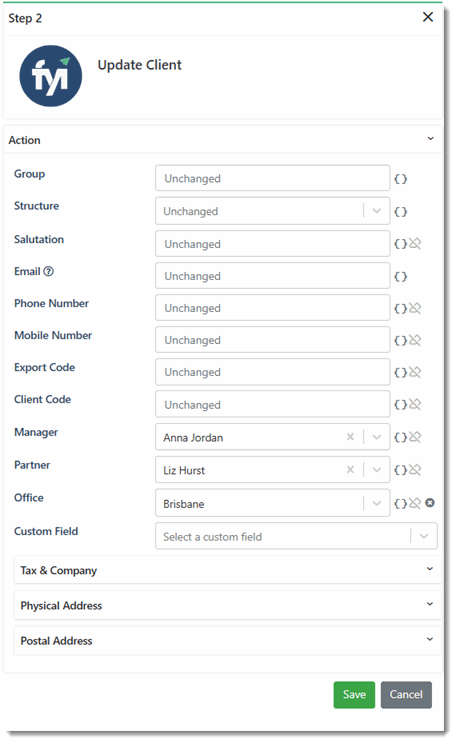Click the dark circle remove icon beside Office
The height and width of the screenshot is (743, 456).
tap(430, 503)
